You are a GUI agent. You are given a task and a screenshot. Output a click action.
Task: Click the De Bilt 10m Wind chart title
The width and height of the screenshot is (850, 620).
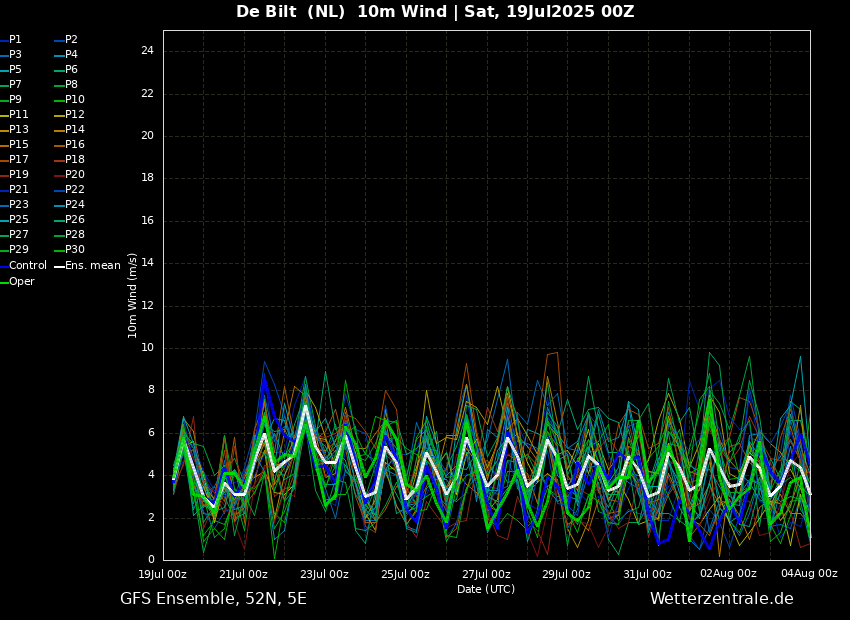[x=435, y=12]
